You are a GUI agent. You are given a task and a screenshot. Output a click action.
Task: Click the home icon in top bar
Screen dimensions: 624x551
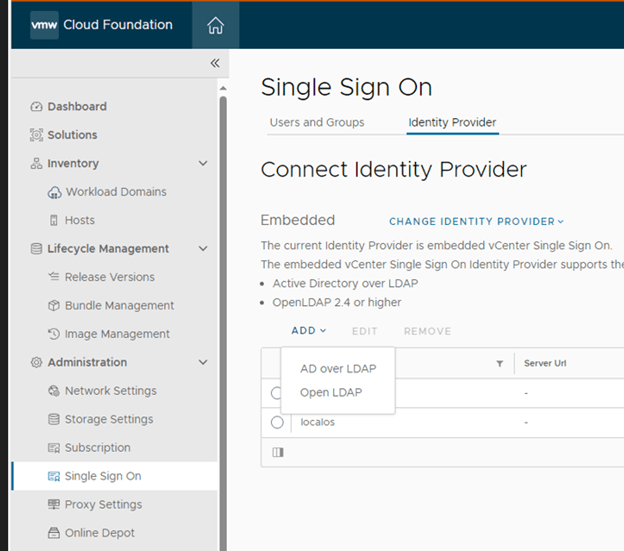tap(215, 26)
